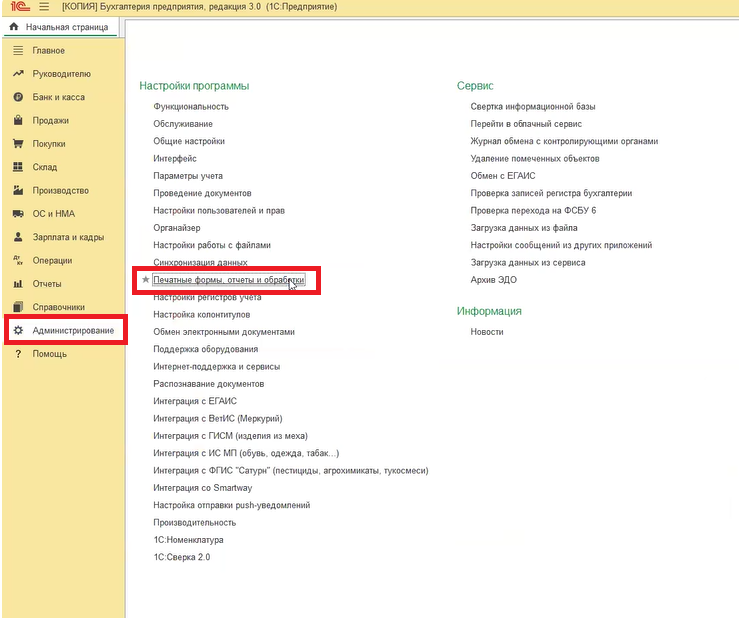739x618 pixels.
Task: Click the Главное section icon
Action: click(18, 50)
